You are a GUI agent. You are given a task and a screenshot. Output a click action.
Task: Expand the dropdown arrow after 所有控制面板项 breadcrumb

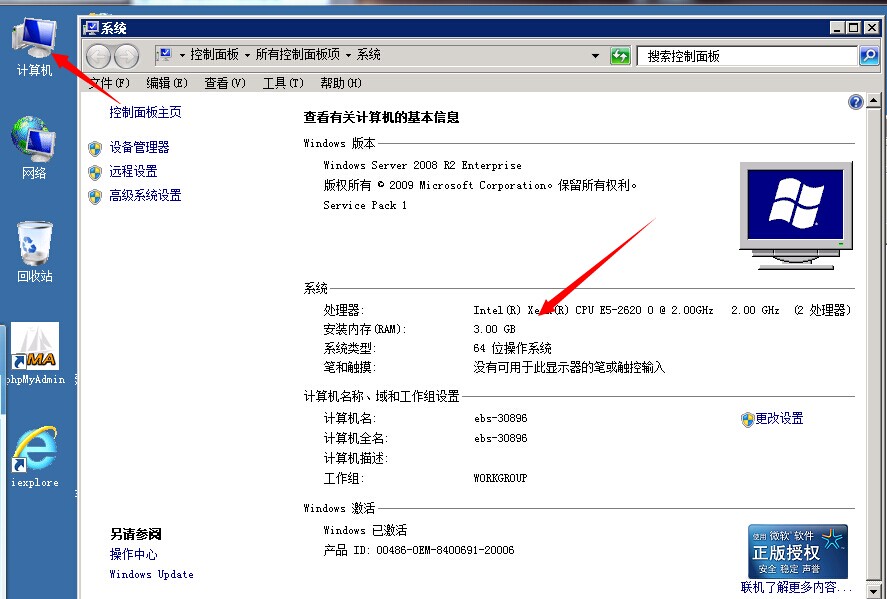pyautogui.click(x=348, y=55)
